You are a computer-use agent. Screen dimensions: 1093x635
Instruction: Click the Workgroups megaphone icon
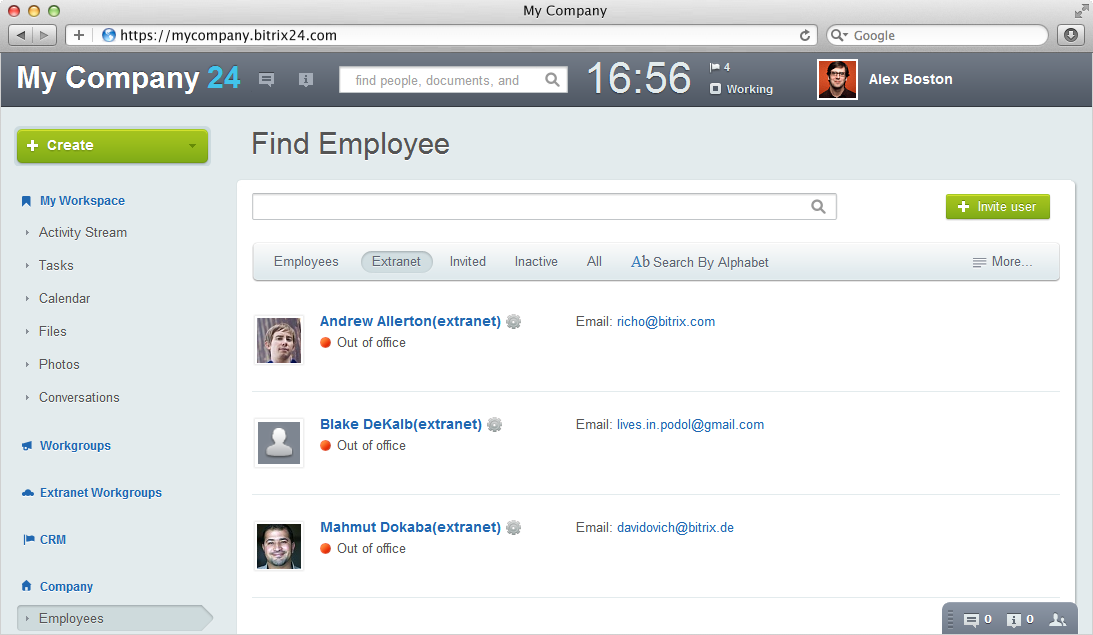(27, 445)
